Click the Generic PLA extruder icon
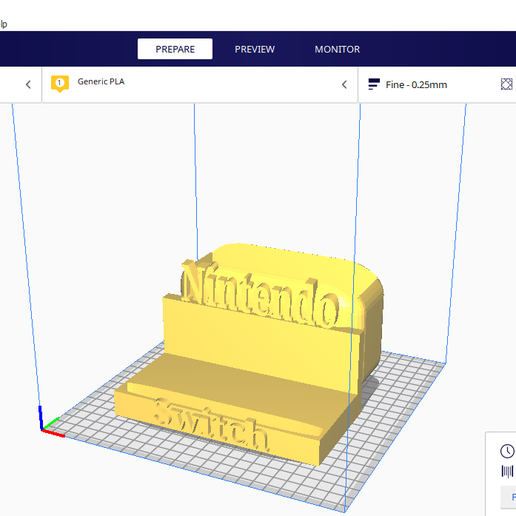516x516 pixels. (60, 84)
